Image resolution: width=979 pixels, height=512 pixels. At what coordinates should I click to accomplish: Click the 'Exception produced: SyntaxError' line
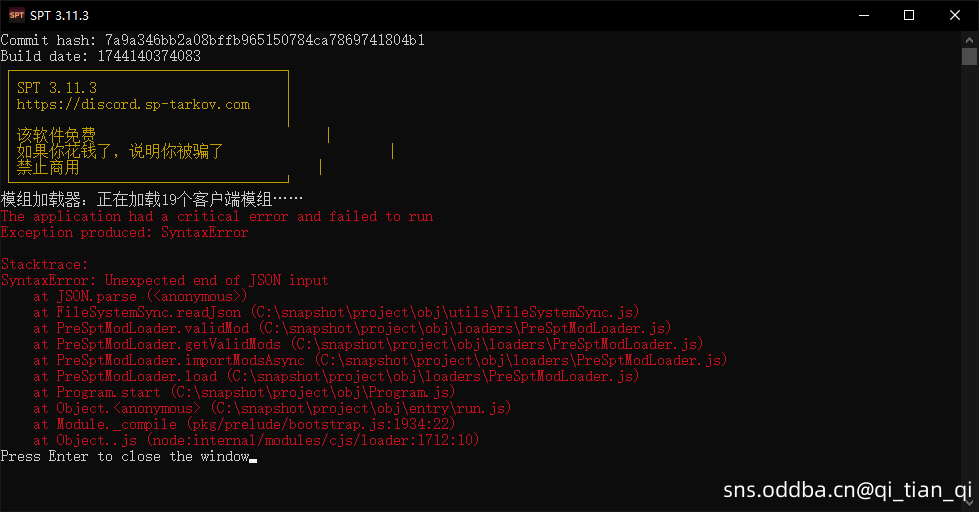[124, 232]
